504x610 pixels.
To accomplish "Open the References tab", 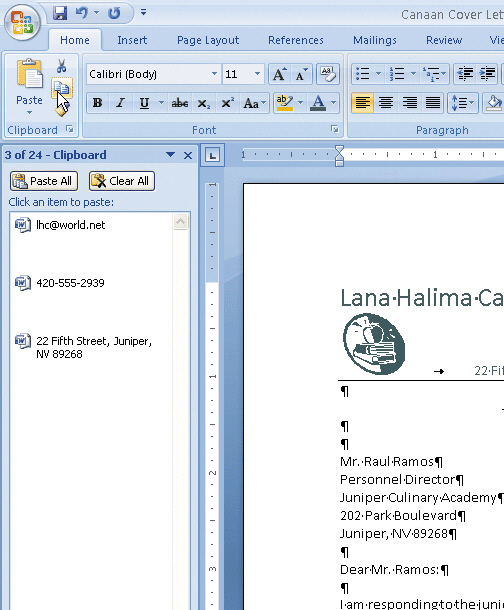I will 296,40.
